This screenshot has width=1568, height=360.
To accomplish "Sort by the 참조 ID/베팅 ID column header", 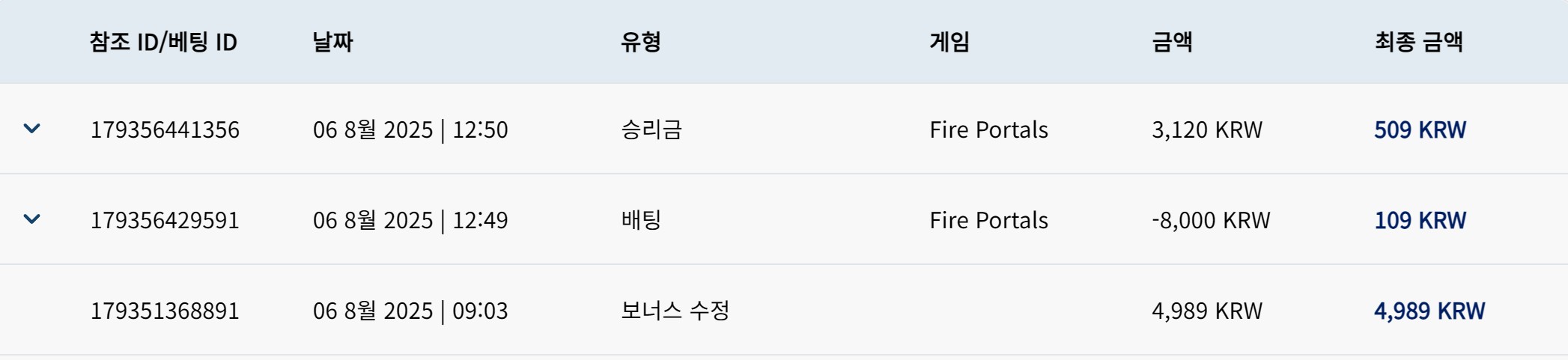I will click(163, 42).
